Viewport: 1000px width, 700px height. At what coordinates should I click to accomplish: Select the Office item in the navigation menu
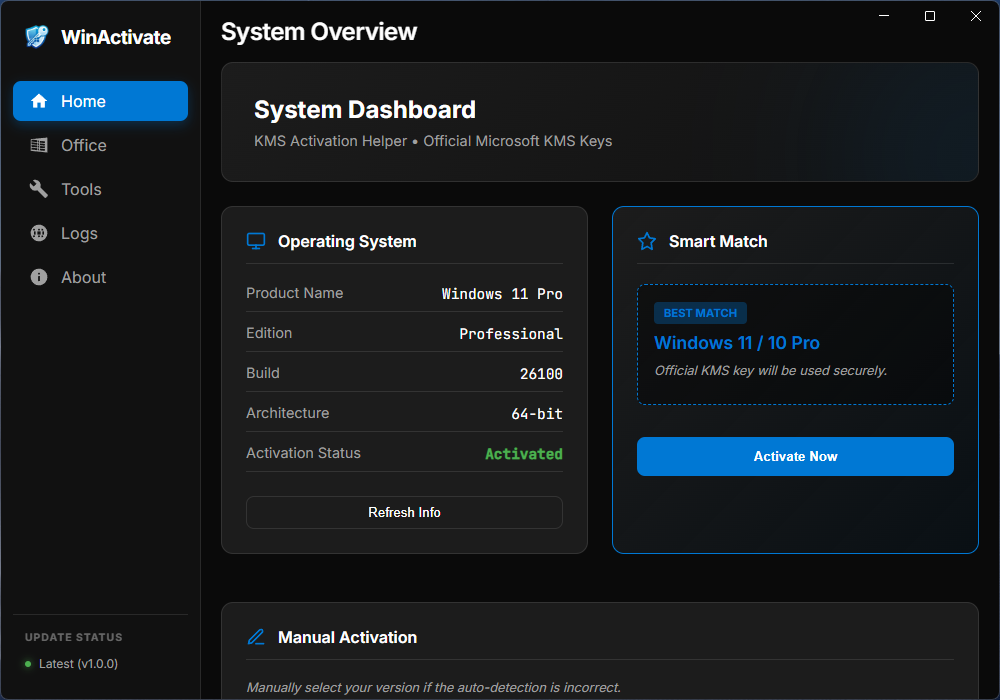pos(85,145)
